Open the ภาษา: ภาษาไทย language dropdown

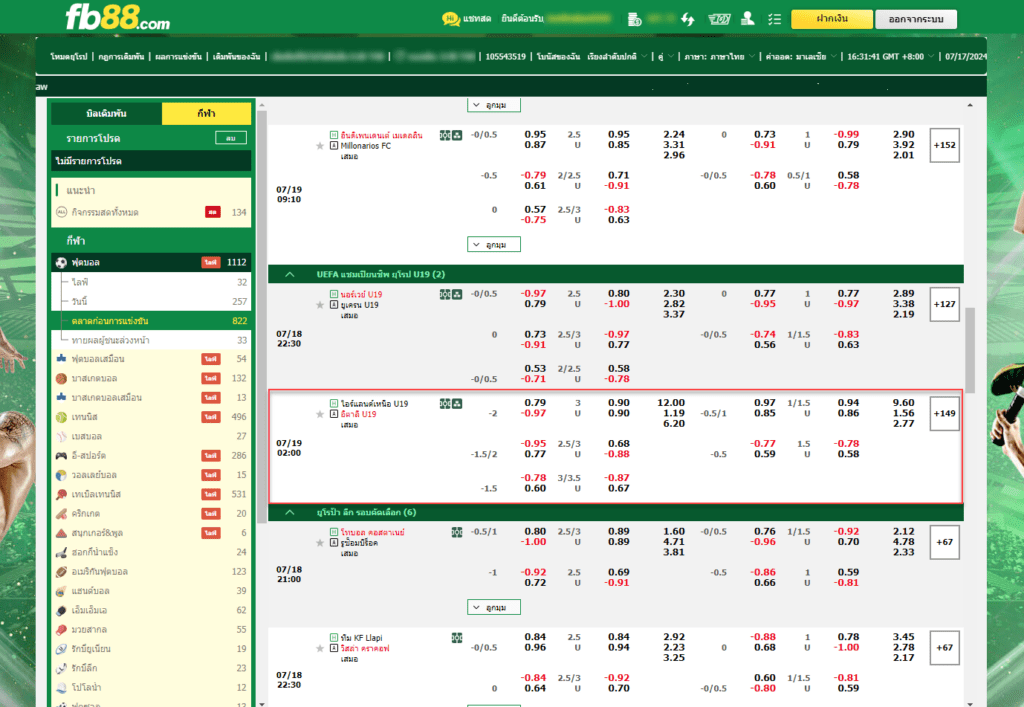(720, 57)
